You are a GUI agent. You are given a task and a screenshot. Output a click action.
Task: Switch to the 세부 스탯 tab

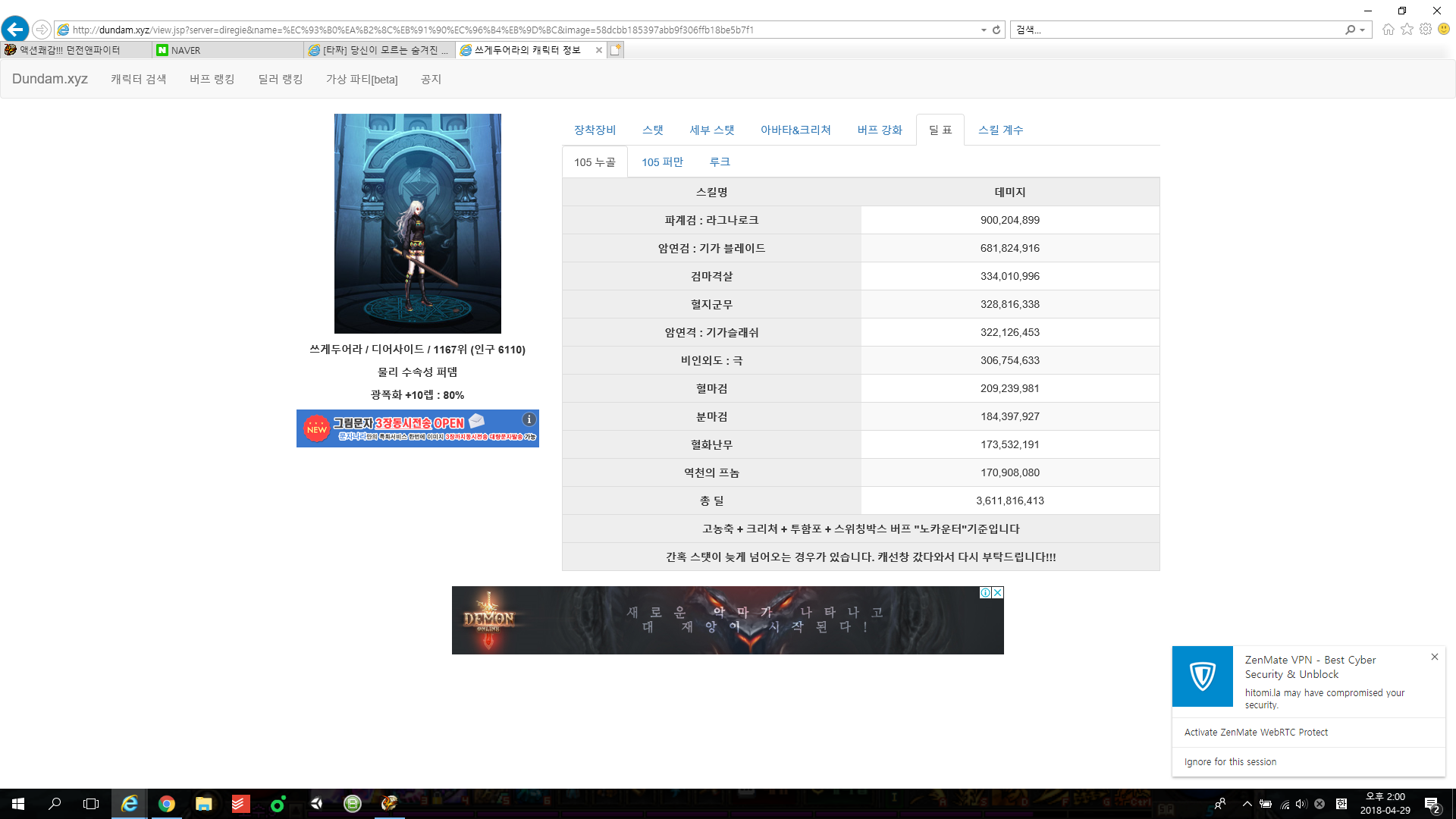(712, 130)
